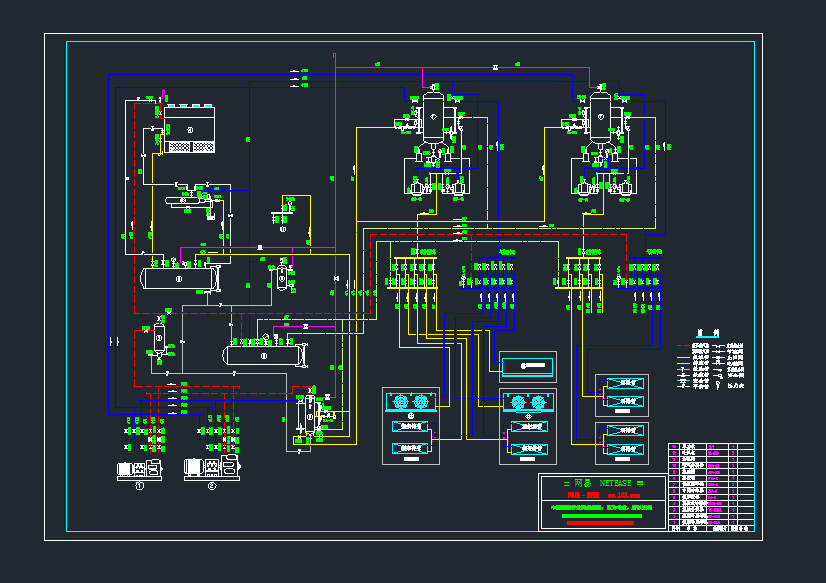Click the leftmost yellow valve manifold group
The height and width of the screenshot is (583, 826).
pyautogui.click(x=411, y=275)
